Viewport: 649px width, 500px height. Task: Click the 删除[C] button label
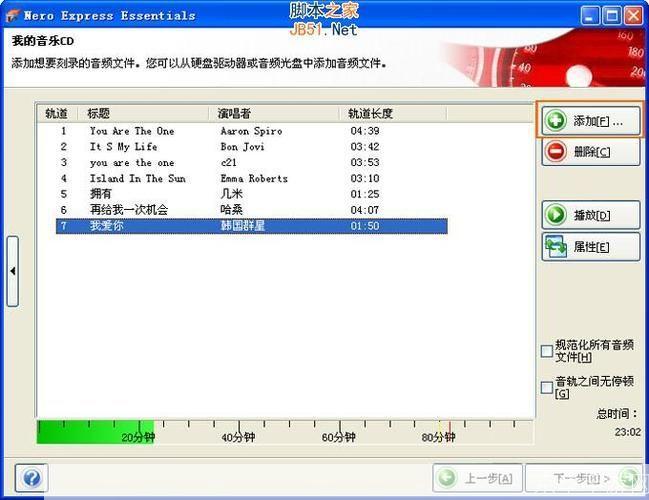pos(591,152)
